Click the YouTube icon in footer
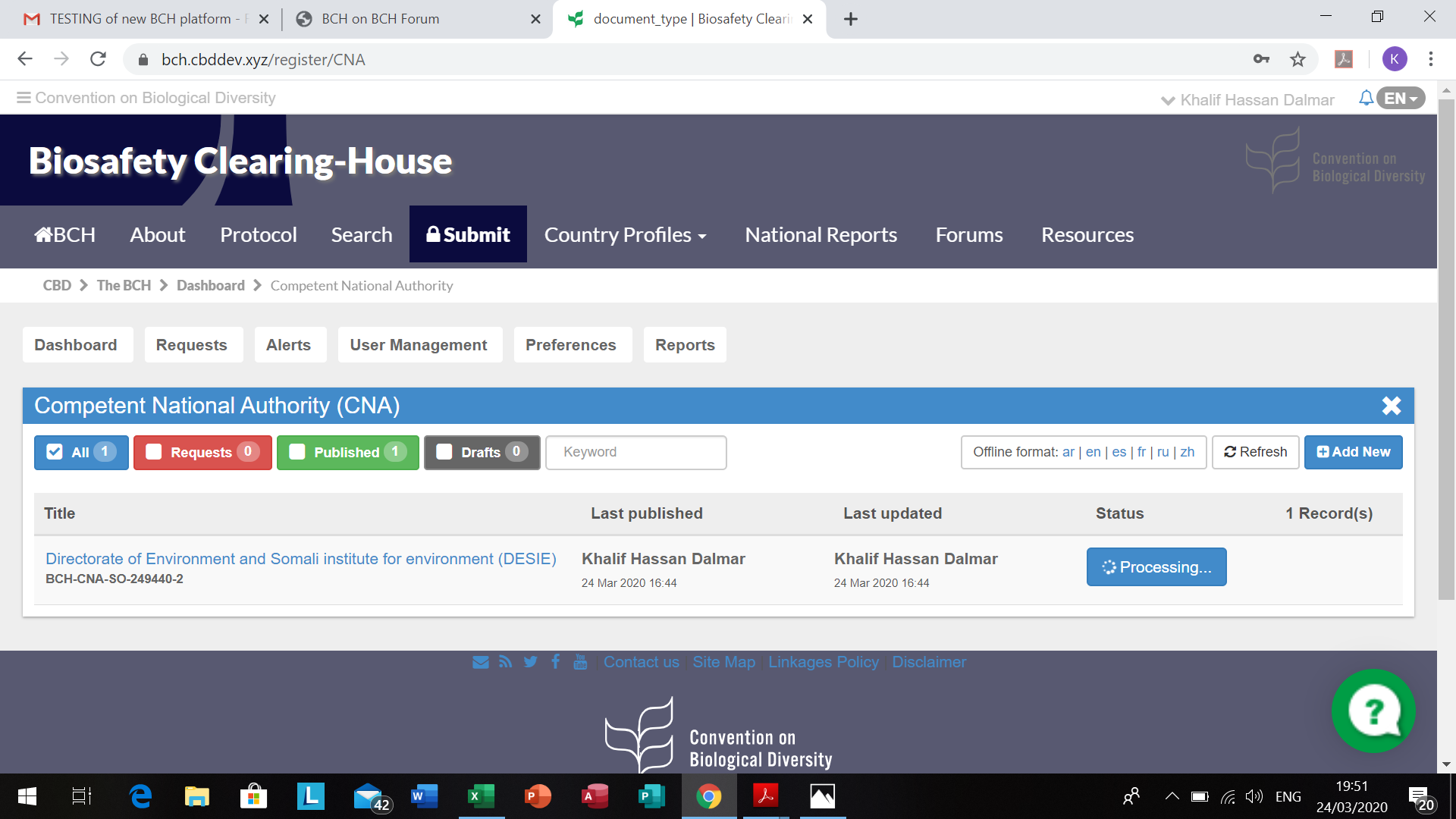Screen dimensions: 1456x819 coord(580,662)
